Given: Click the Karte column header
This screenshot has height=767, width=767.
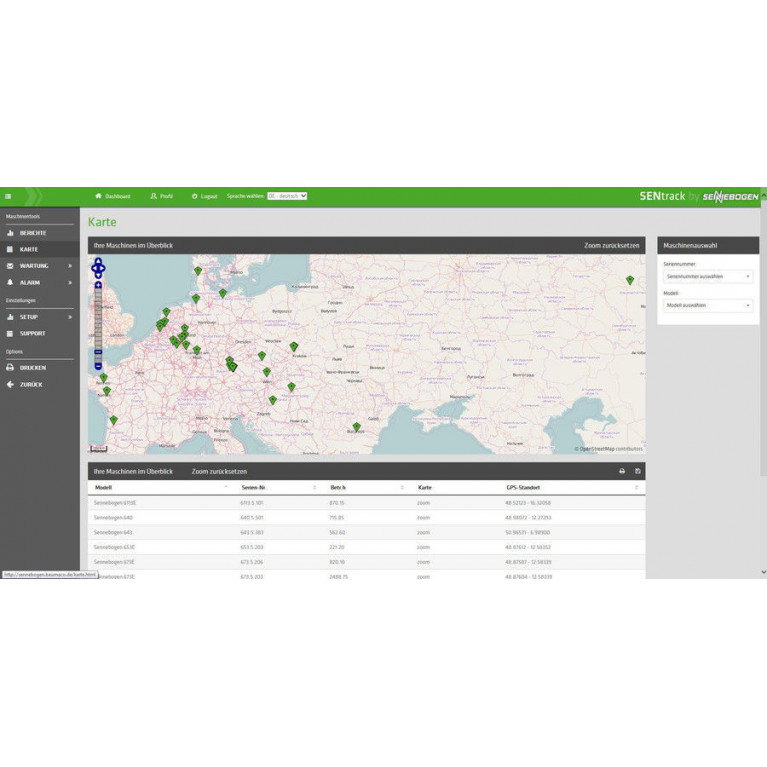Looking at the screenshot, I should [x=425, y=488].
